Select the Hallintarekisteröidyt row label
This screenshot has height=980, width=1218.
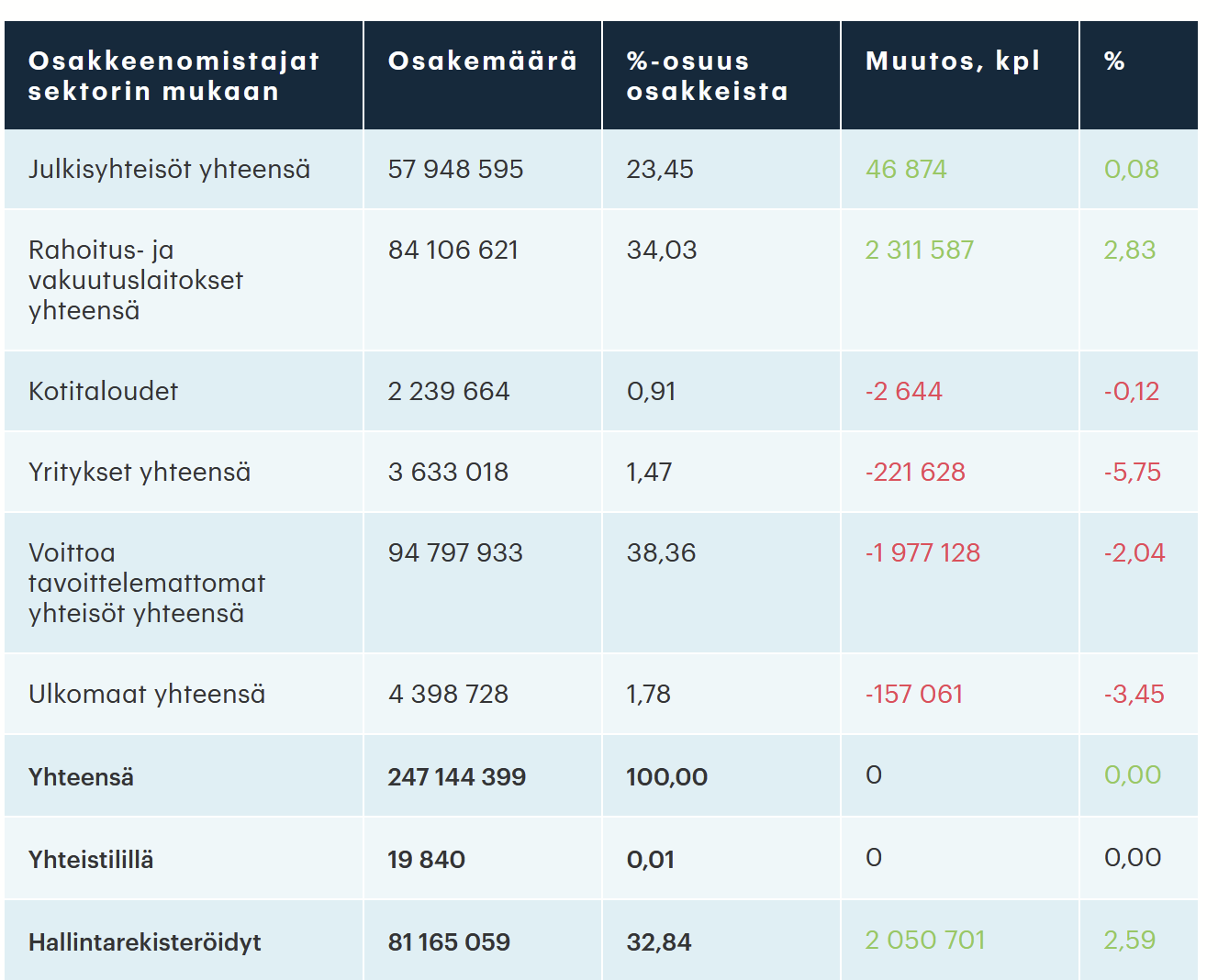tap(145, 942)
